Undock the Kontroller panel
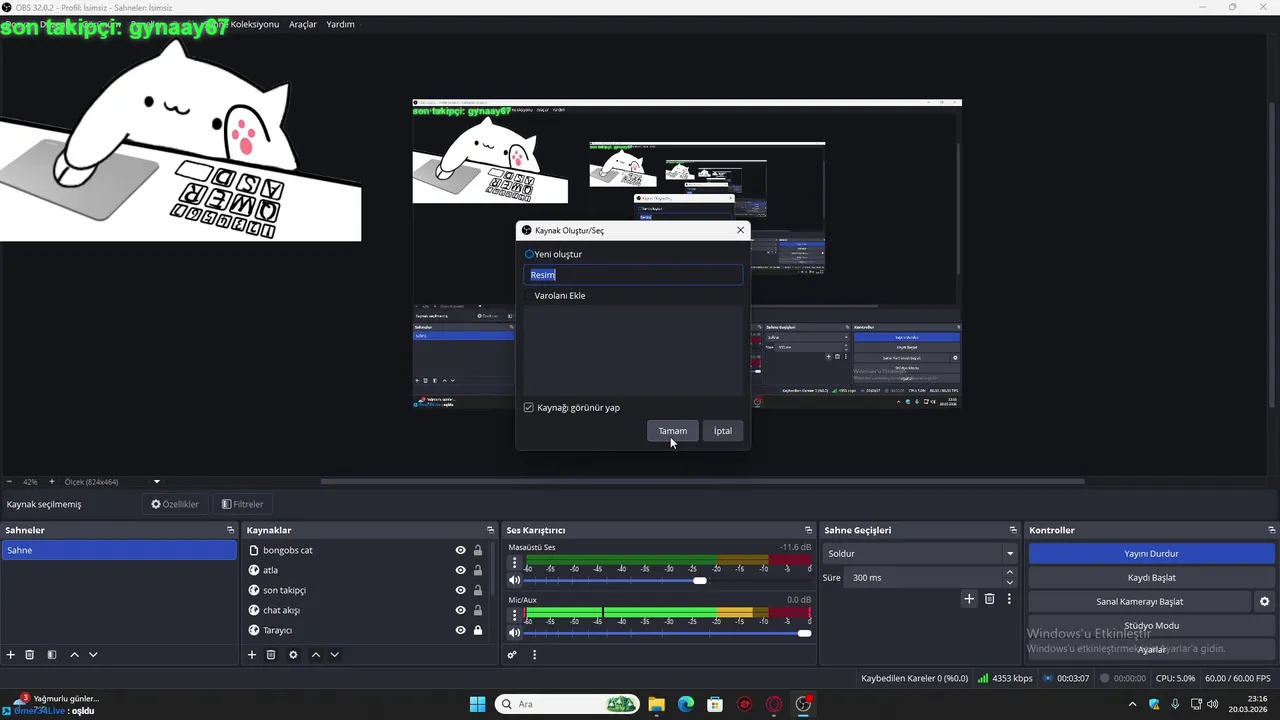The width and height of the screenshot is (1280, 720). coord(1271,530)
